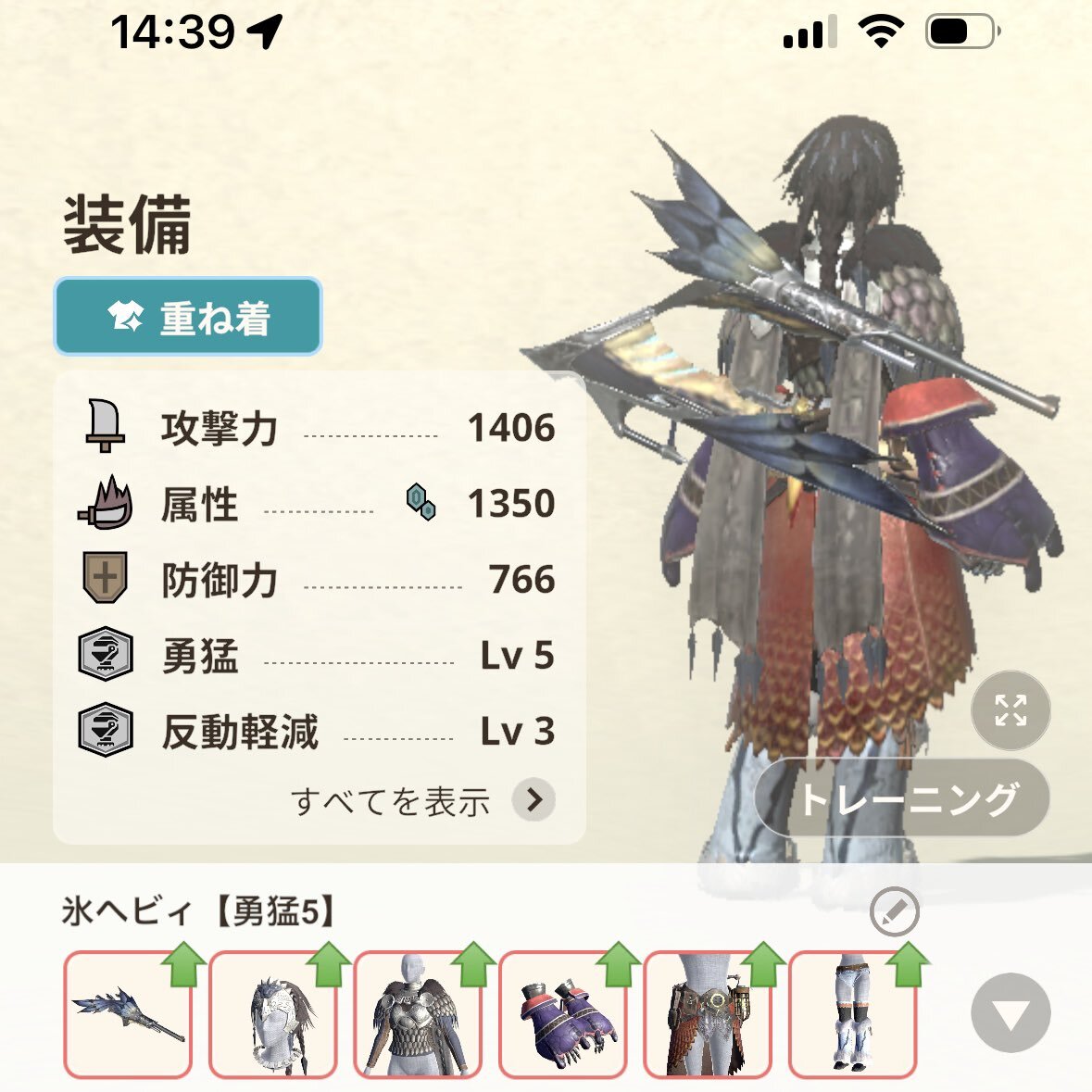Screen dimensions: 1092x1092
Task: Tap the トレーニング training button
Action: click(902, 798)
